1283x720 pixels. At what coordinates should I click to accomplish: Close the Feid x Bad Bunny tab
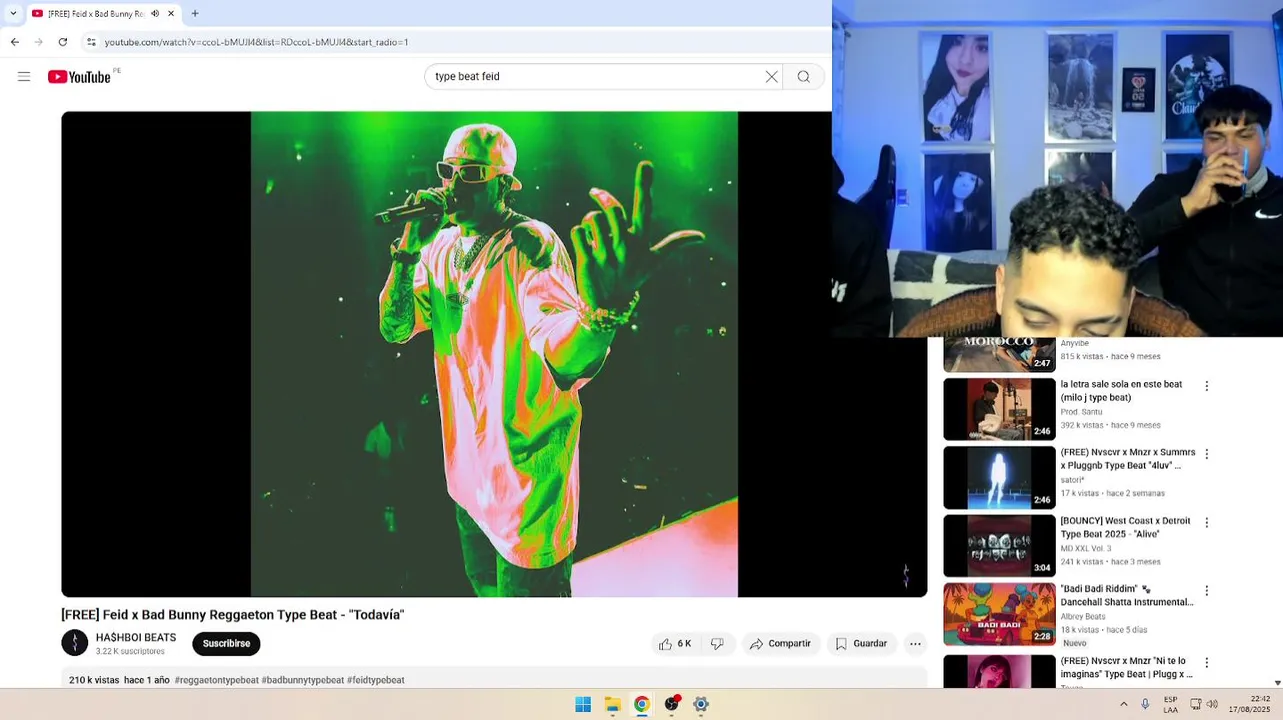pos(171,14)
